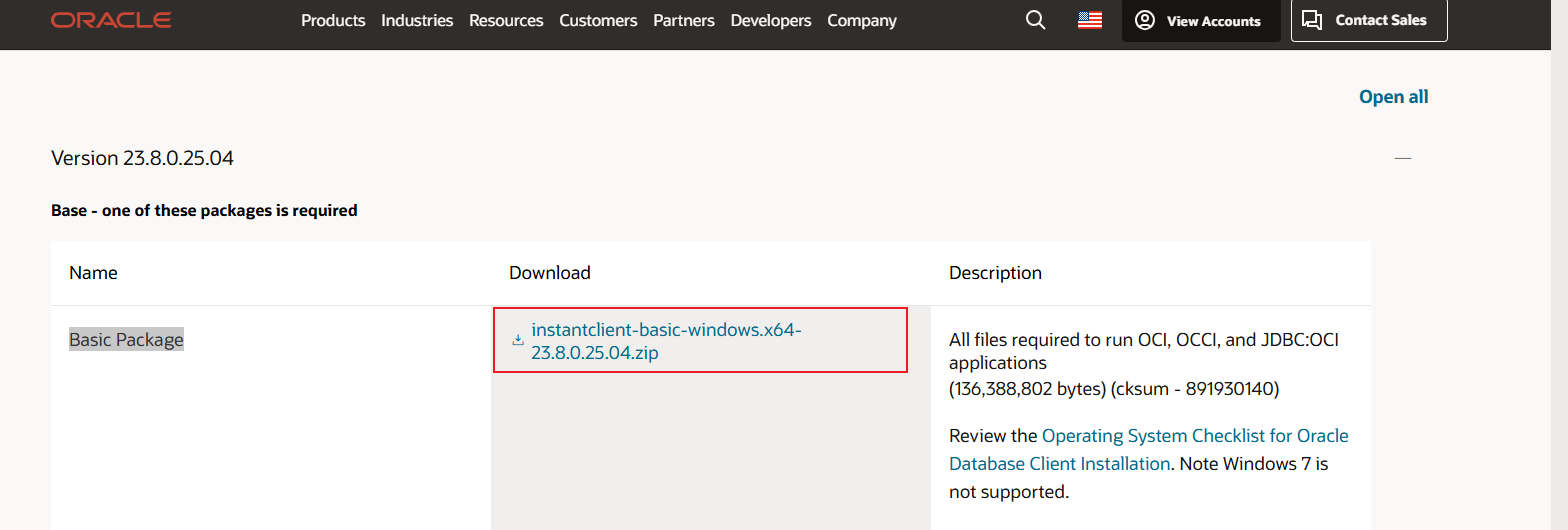Screen dimensions: 1568x530
Task: Select Customers in the navigation bar
Action: (598, 20)
